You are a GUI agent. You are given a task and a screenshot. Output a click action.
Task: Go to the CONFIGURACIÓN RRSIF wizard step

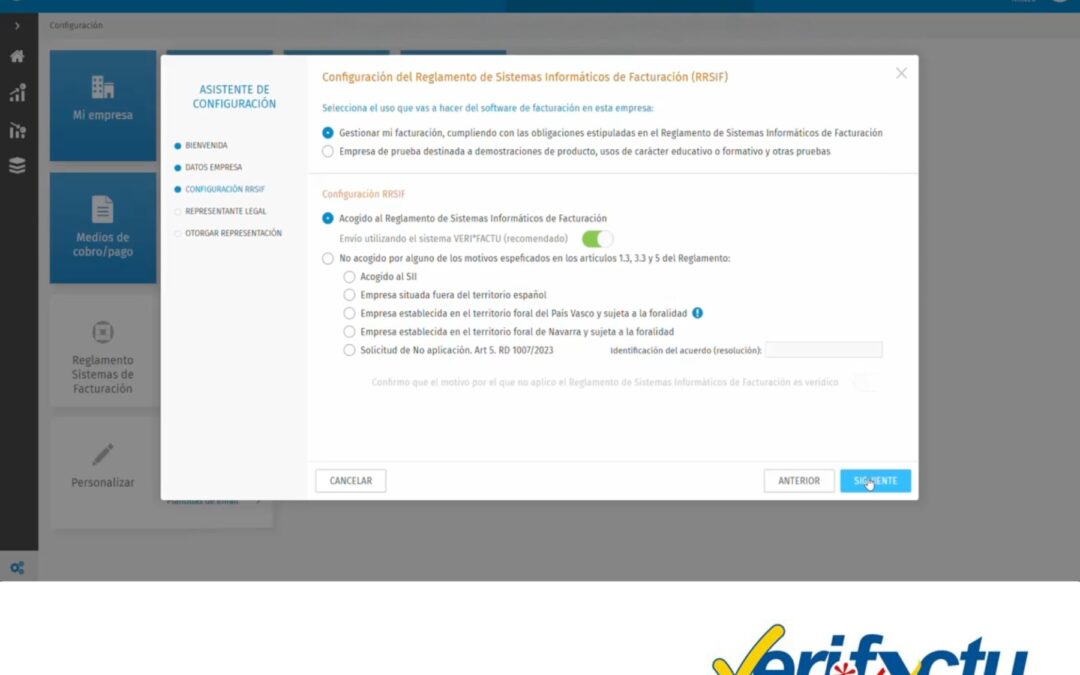[225, 189]
